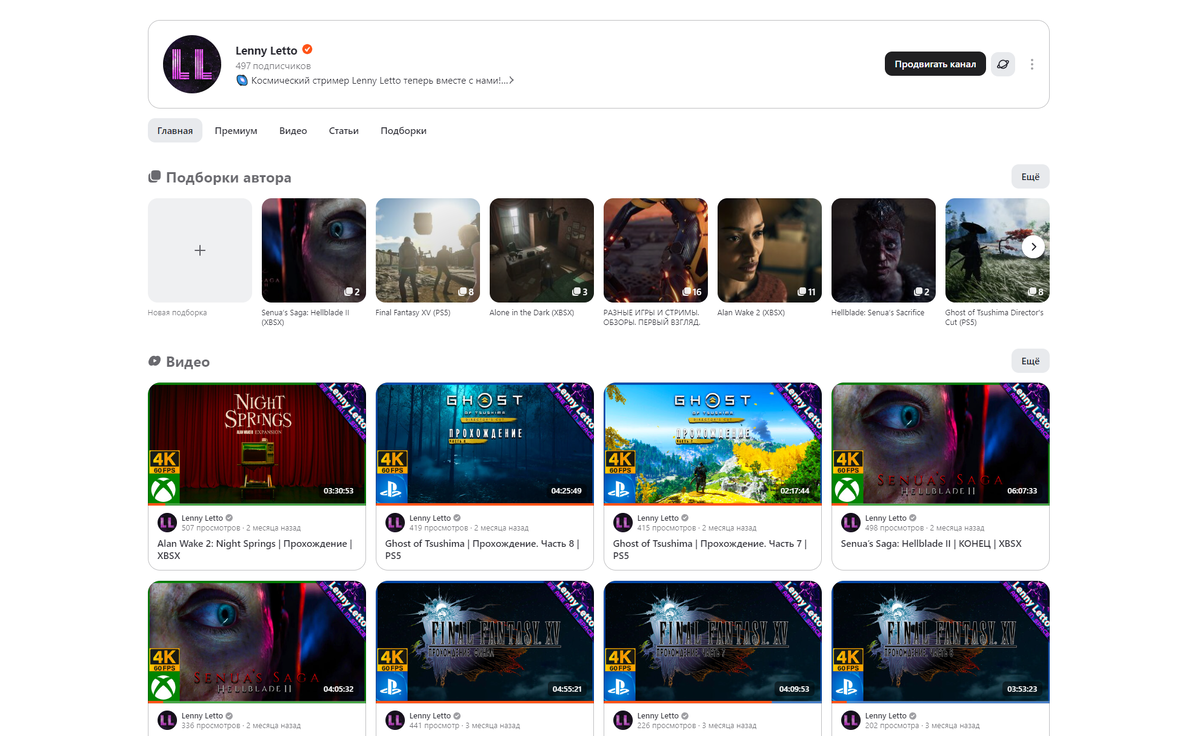1200x736 pixels.
Task: Click the Новая подборка label
Action: coord(177,313)
